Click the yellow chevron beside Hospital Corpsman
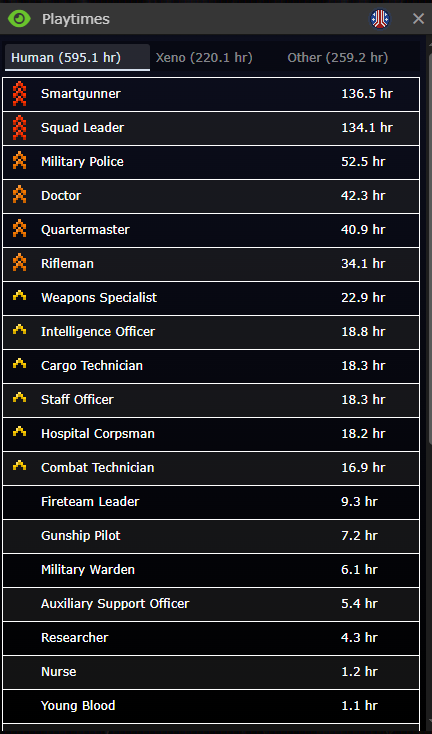The width and height of the screenshot is (432, 734). [x=19, y=432]
